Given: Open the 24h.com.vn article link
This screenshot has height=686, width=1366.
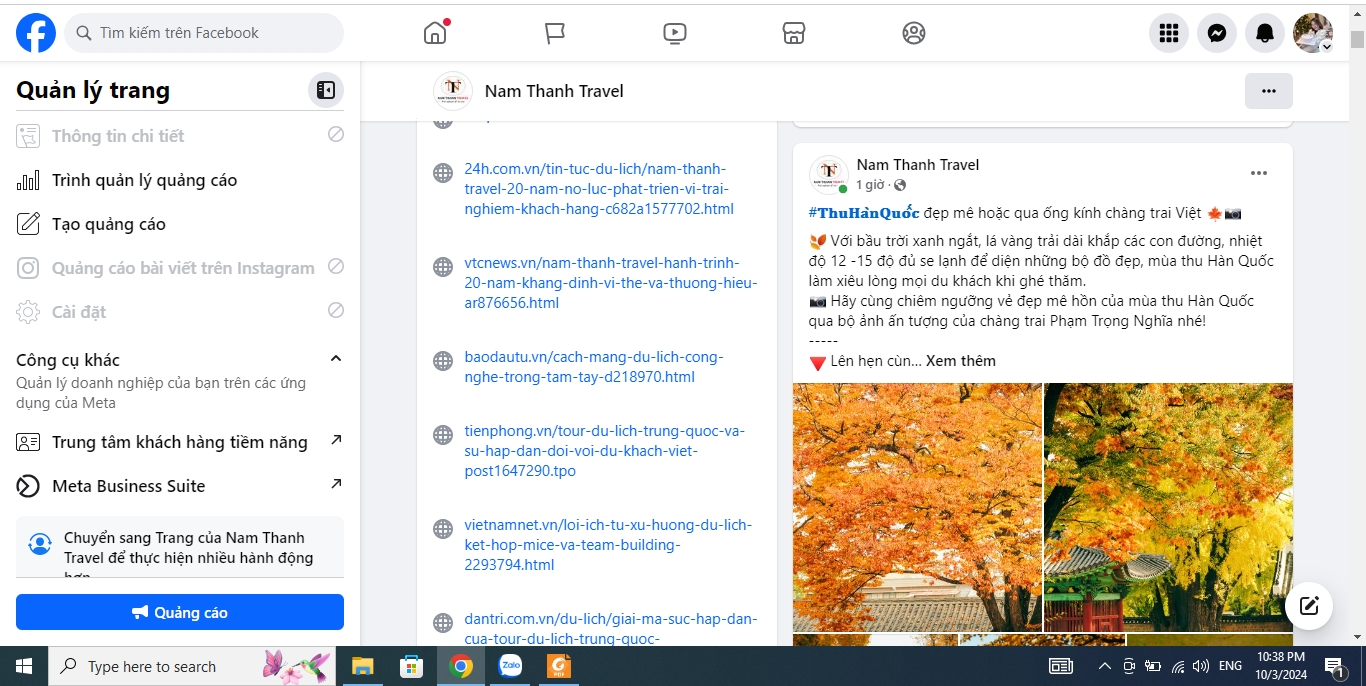Looking at the screenshot, I should coord(599,189).
